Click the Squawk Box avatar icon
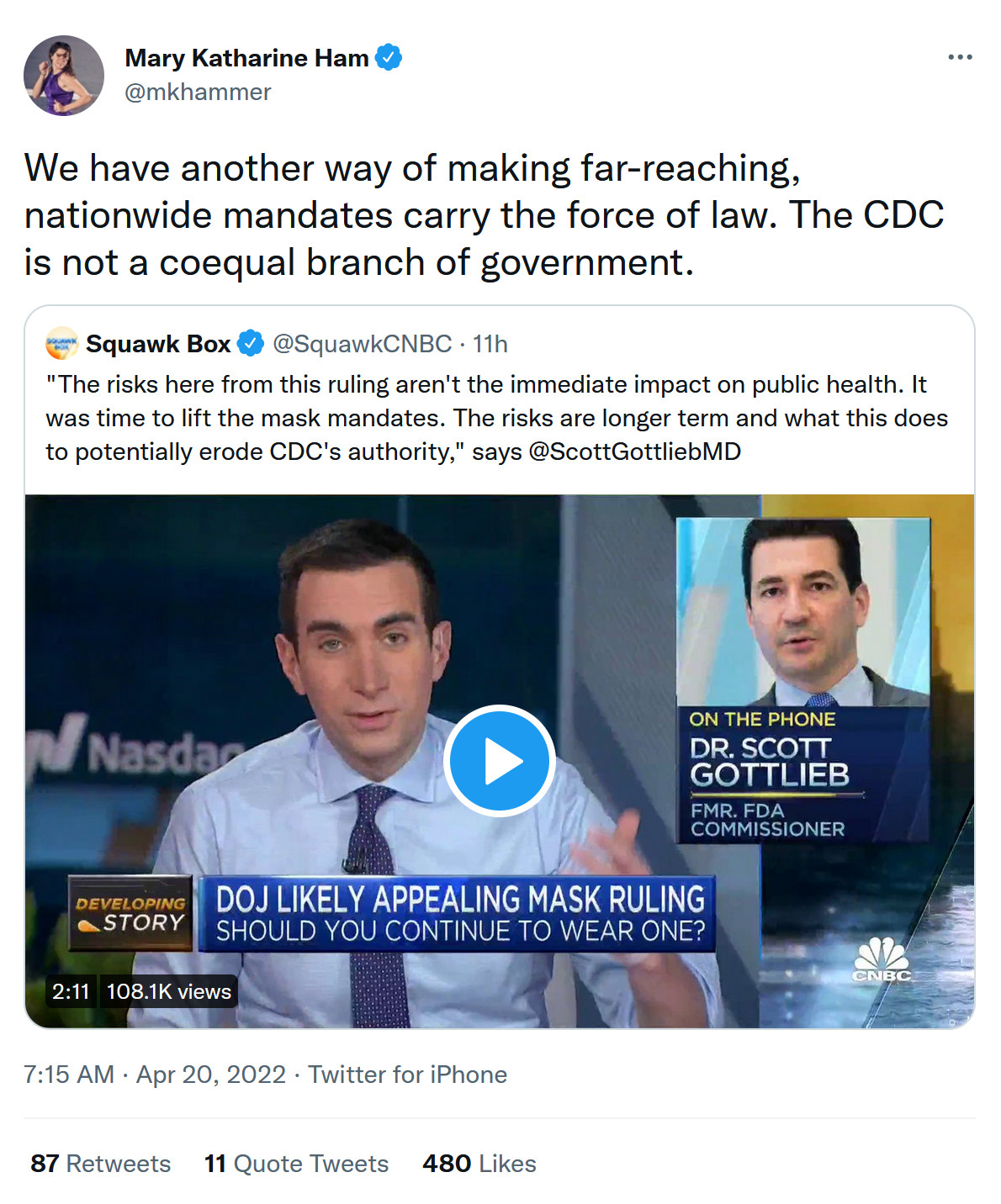 pyautogui.click(x=61, y=344)
